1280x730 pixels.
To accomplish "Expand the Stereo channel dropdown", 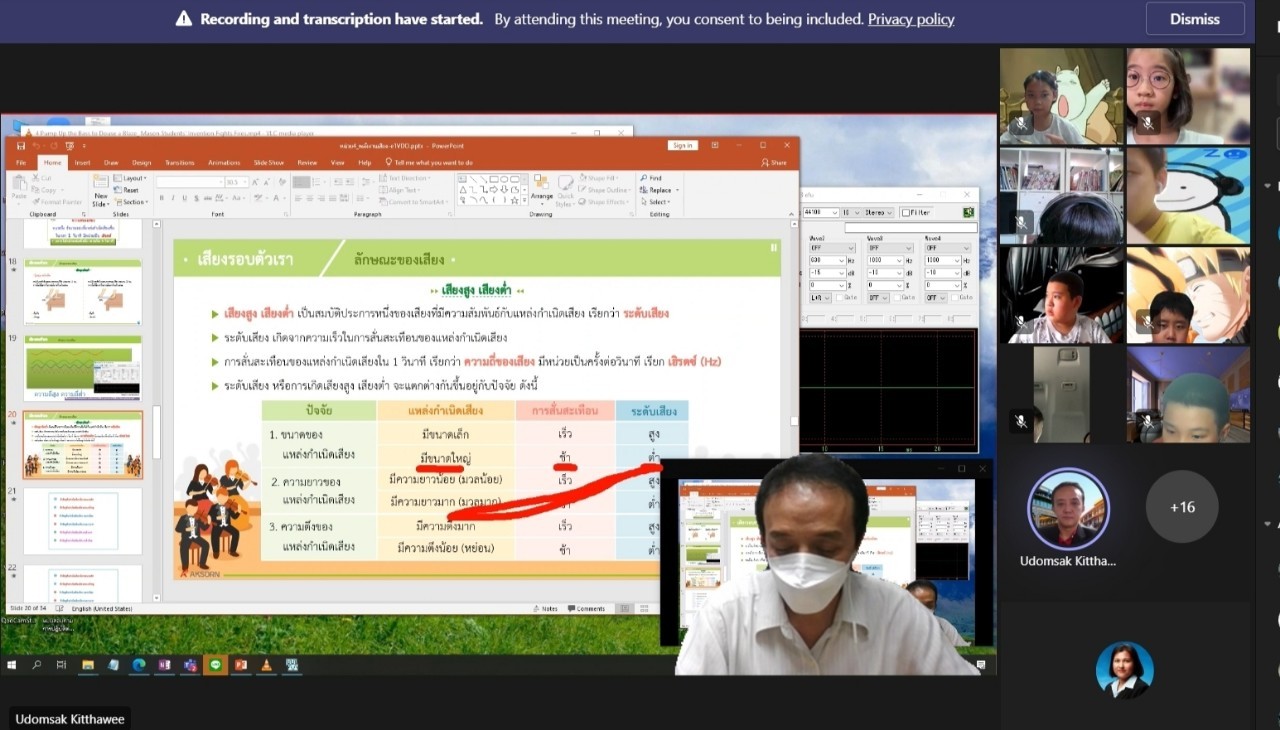I will [x=878, y=212].
